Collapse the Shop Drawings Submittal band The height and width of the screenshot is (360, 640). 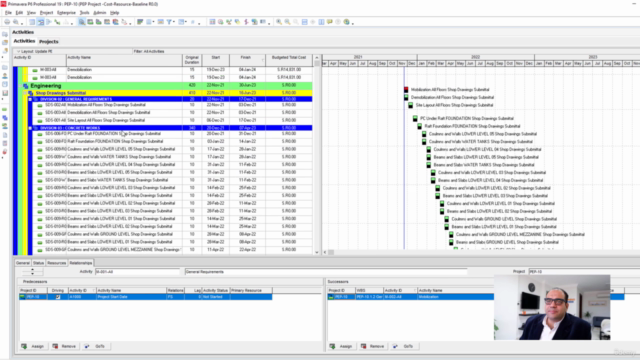[x=26, y=93]
